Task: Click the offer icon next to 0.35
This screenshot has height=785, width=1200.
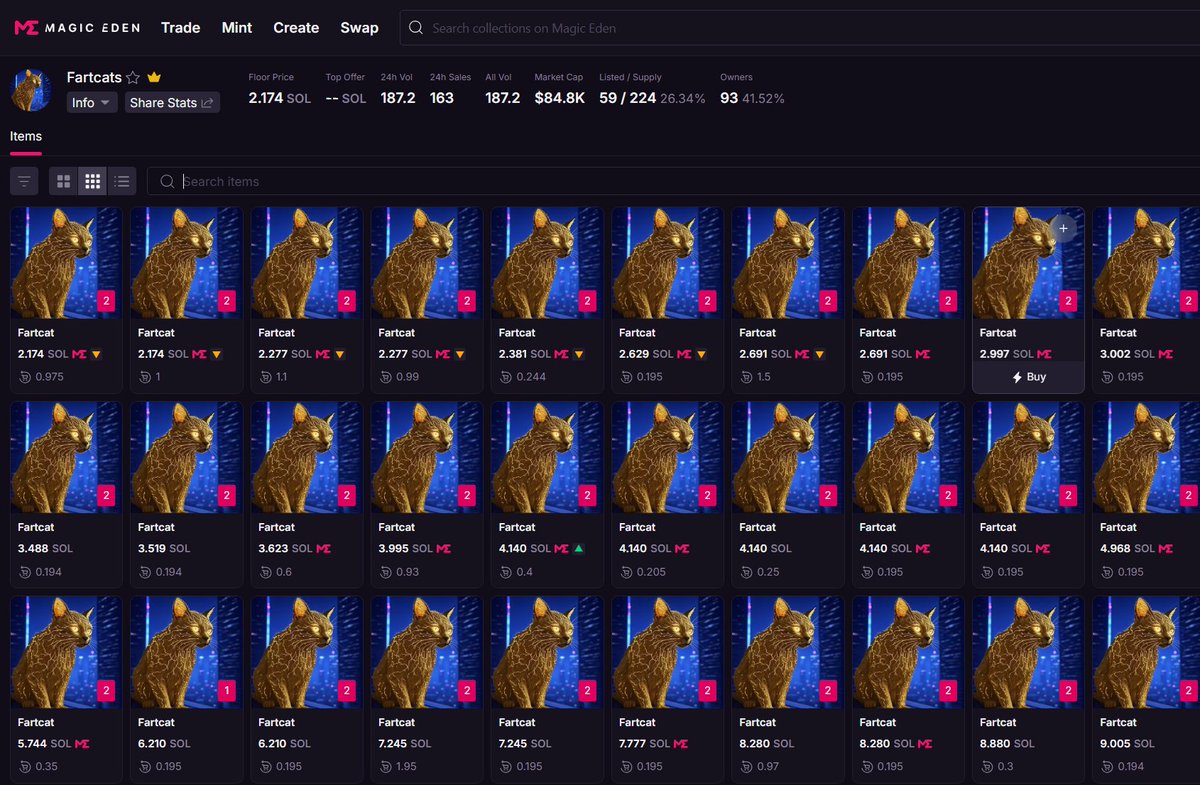Action: pyautogui.click(x=24, y=765)
